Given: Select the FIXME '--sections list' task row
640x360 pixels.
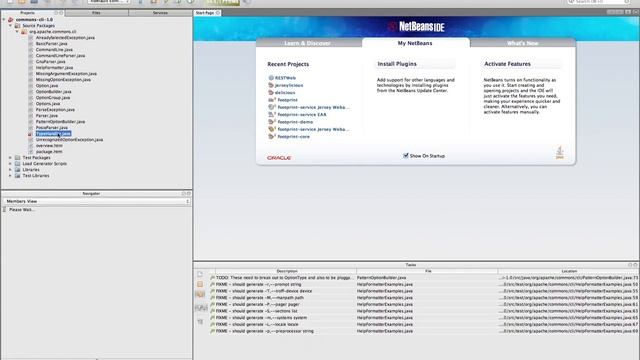Looking at the screenshot, I should [x=424, y=311].
